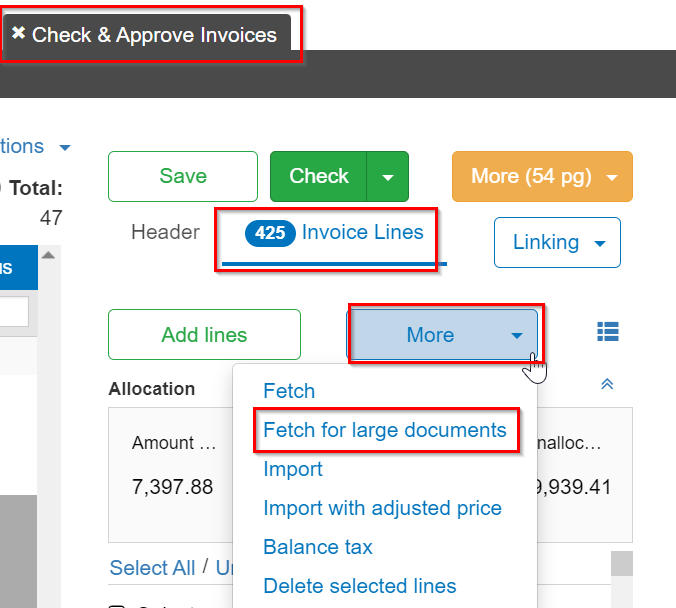Image resolution: width=676 pixels, height=608 pixels.
Task: Pick Import with adjusted price
Action: pyautogui.click(x=382, y=508)
